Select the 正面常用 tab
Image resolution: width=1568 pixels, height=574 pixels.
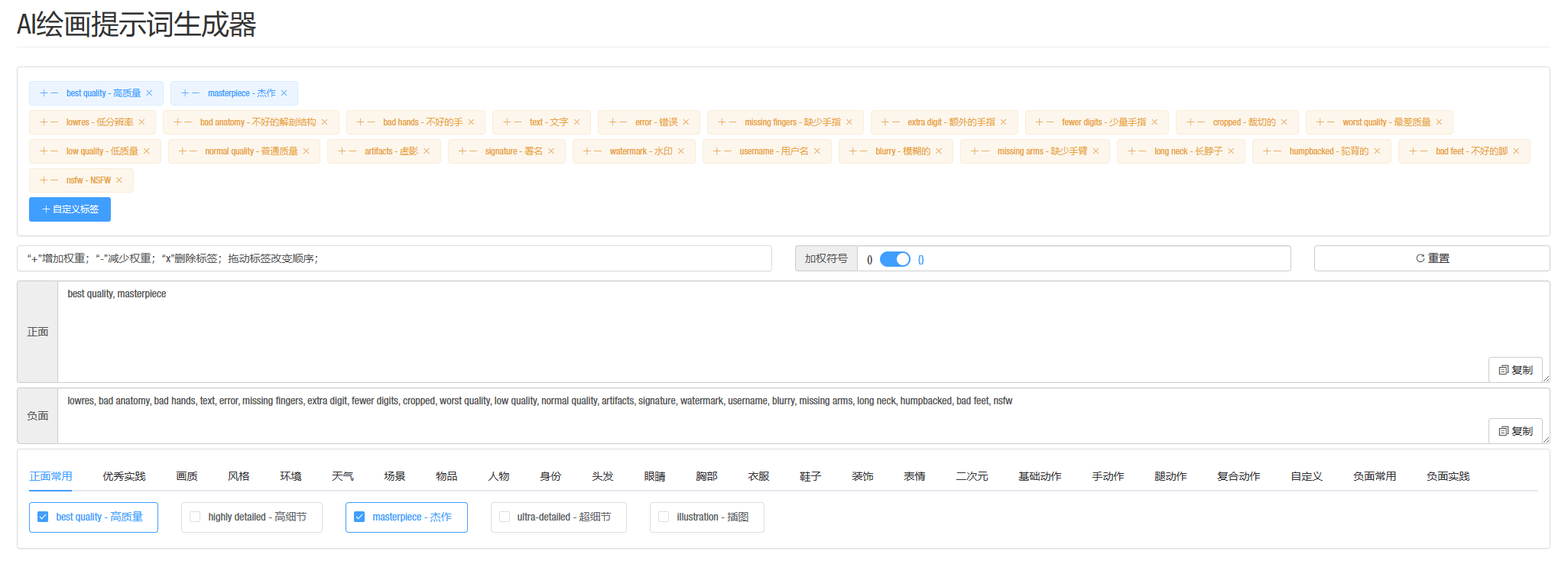click(x=50, y=476)
